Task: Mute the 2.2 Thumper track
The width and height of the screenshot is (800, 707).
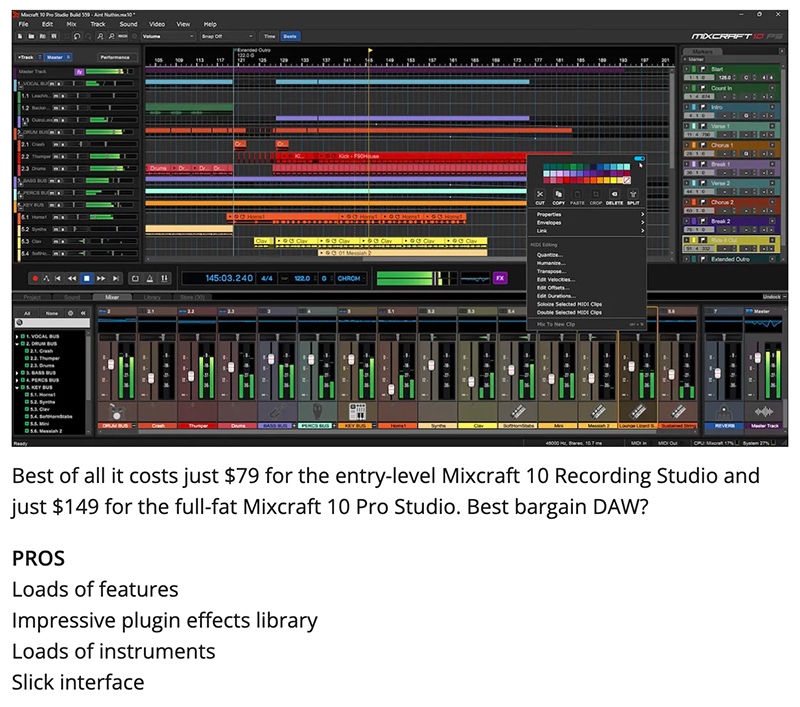Action: (x=56, y=157)
